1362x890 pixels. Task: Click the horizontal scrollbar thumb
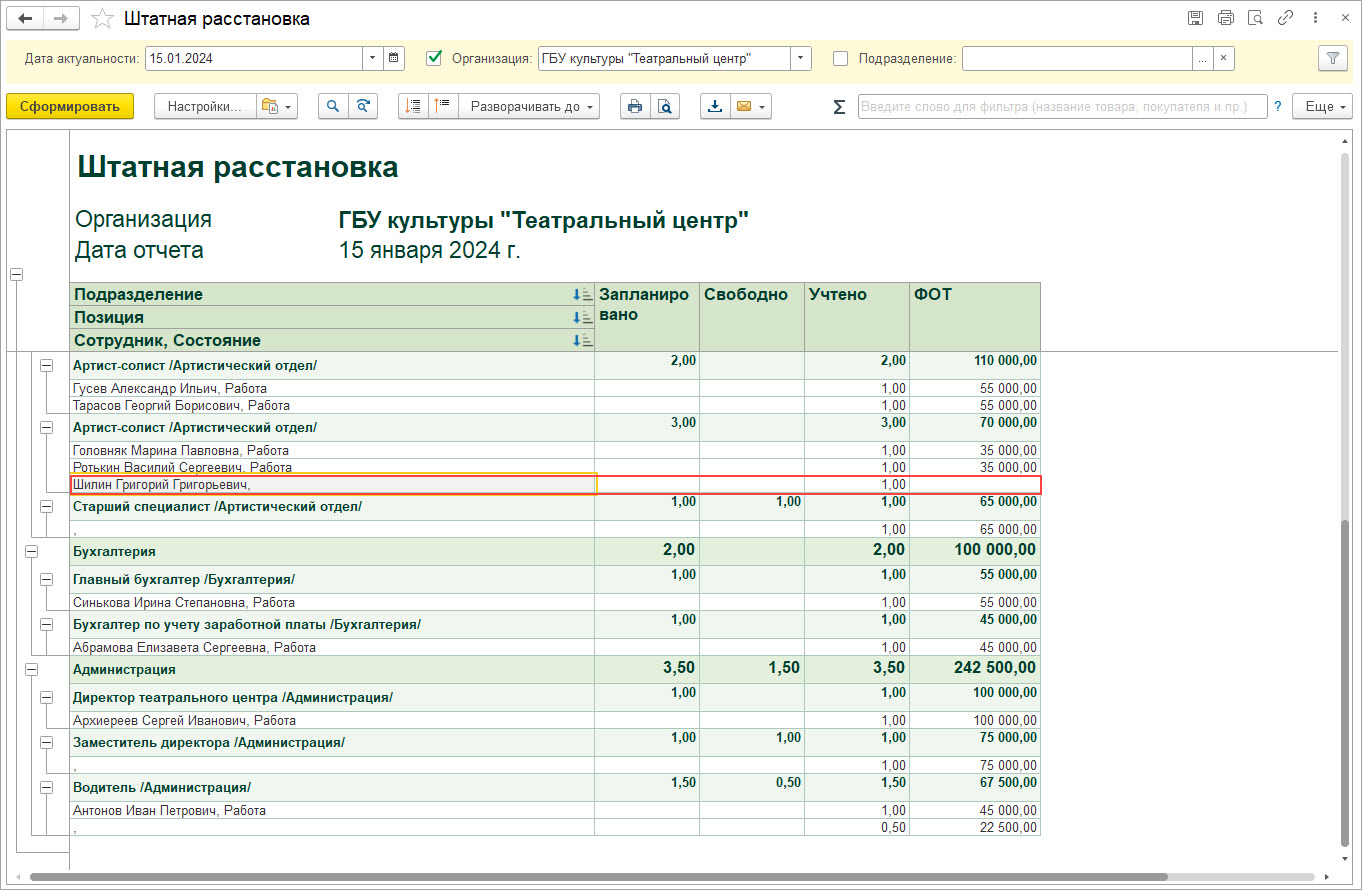pyautogui.click(x=599, y=877)
